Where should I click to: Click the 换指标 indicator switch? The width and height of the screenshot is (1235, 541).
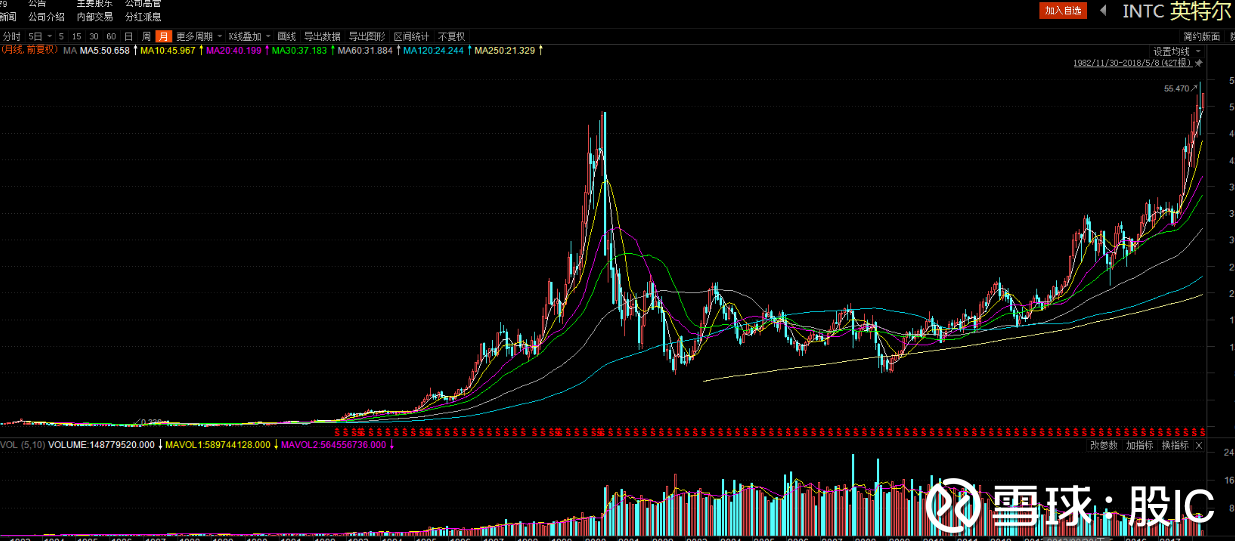[x=1174, y=445]
